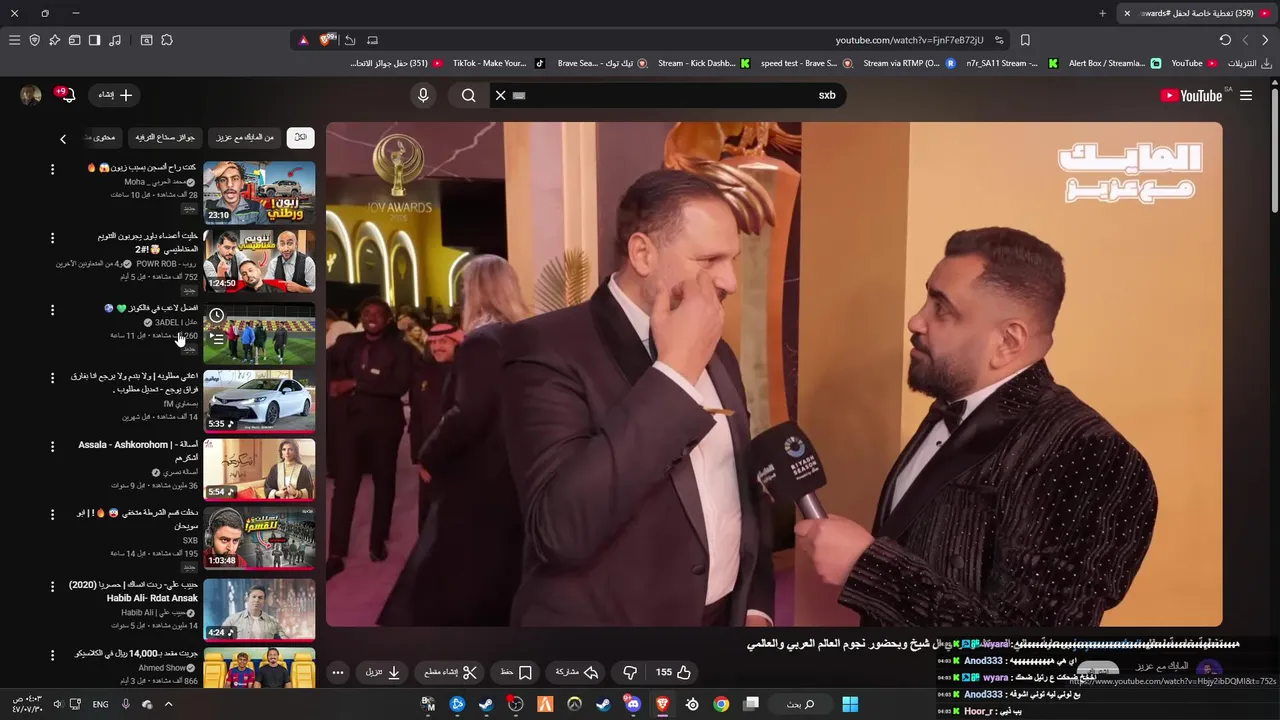The height and width of the screenshot is (720, 1280).
Task: Bookmark this page with the bookmark icon
Action: (1025, 40)
